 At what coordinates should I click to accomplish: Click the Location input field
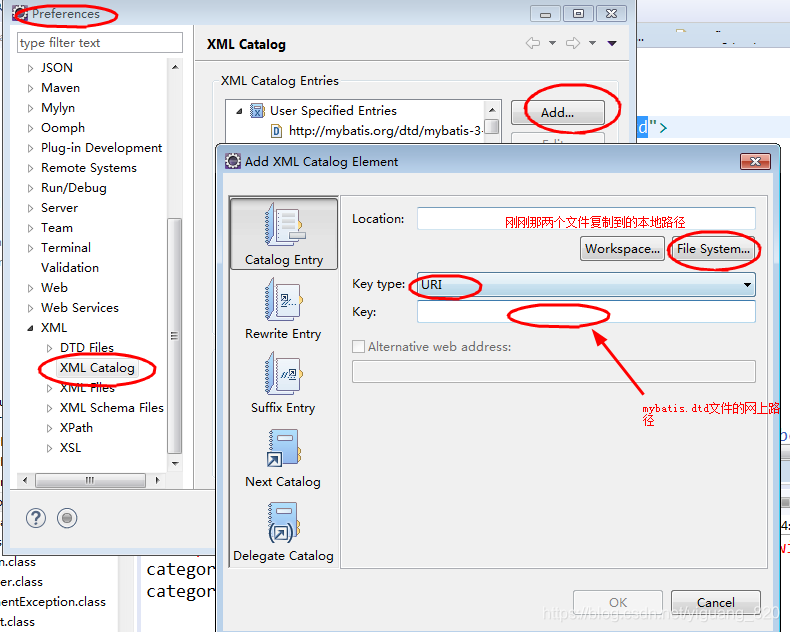(x=586, y=219)
